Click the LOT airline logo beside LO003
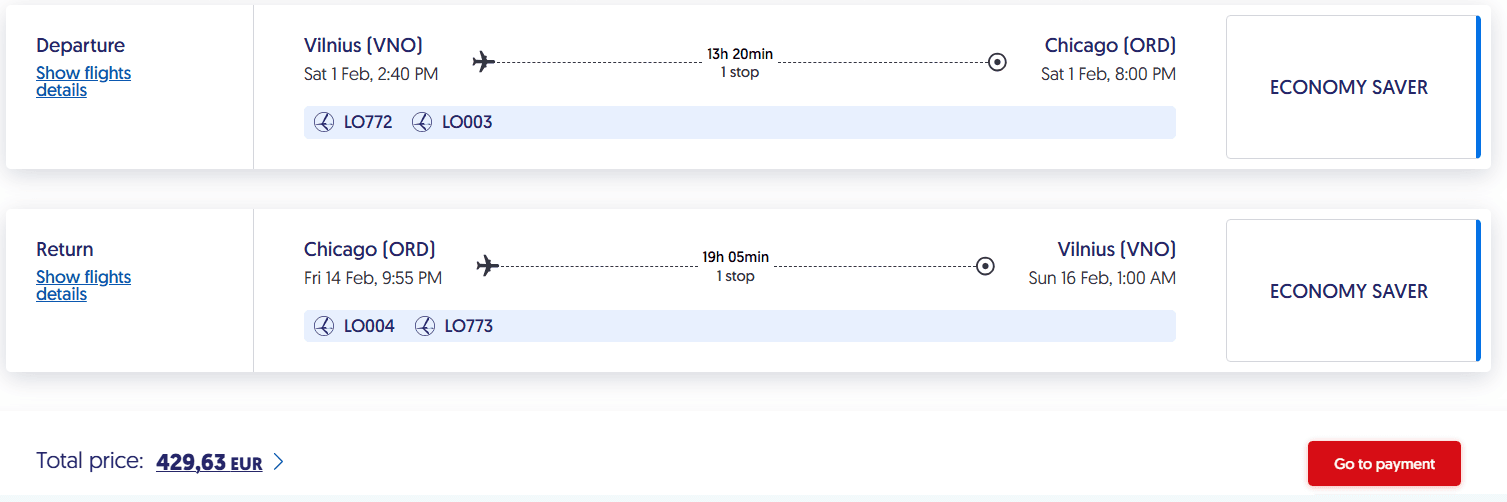The height and width of the screenshot is (502, 1507). coord(422,122)
